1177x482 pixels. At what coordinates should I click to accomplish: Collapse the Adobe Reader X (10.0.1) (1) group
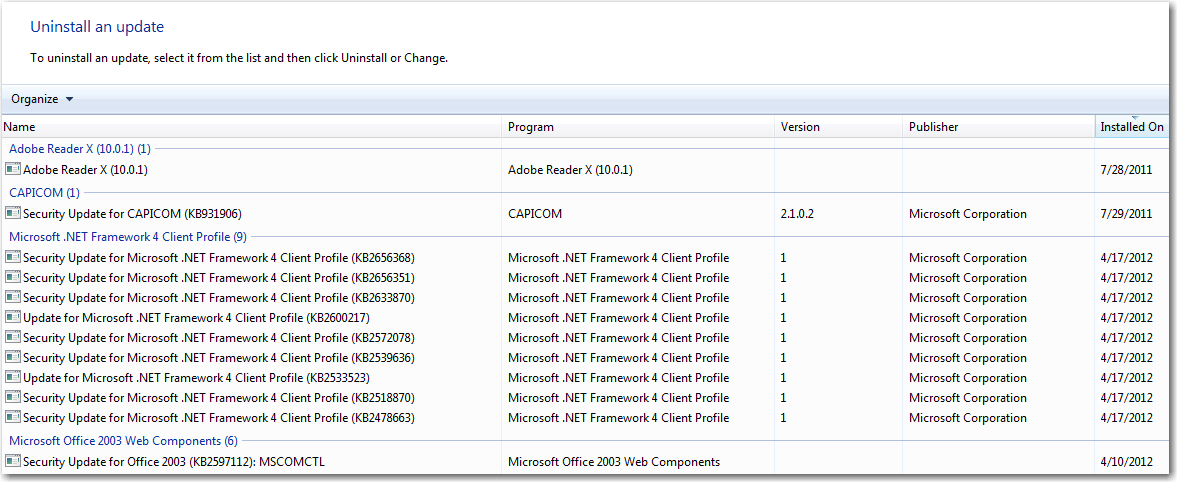pos(80,149)
